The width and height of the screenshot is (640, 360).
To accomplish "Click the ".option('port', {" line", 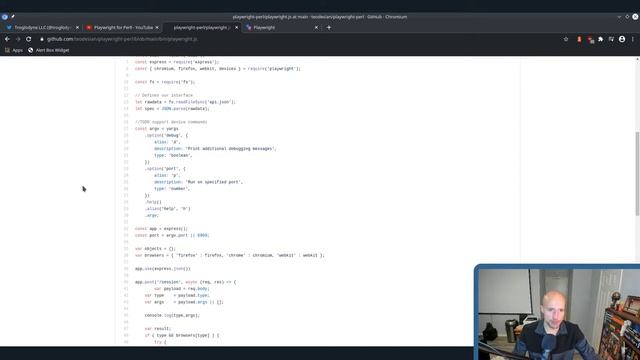I will point(165,169).
